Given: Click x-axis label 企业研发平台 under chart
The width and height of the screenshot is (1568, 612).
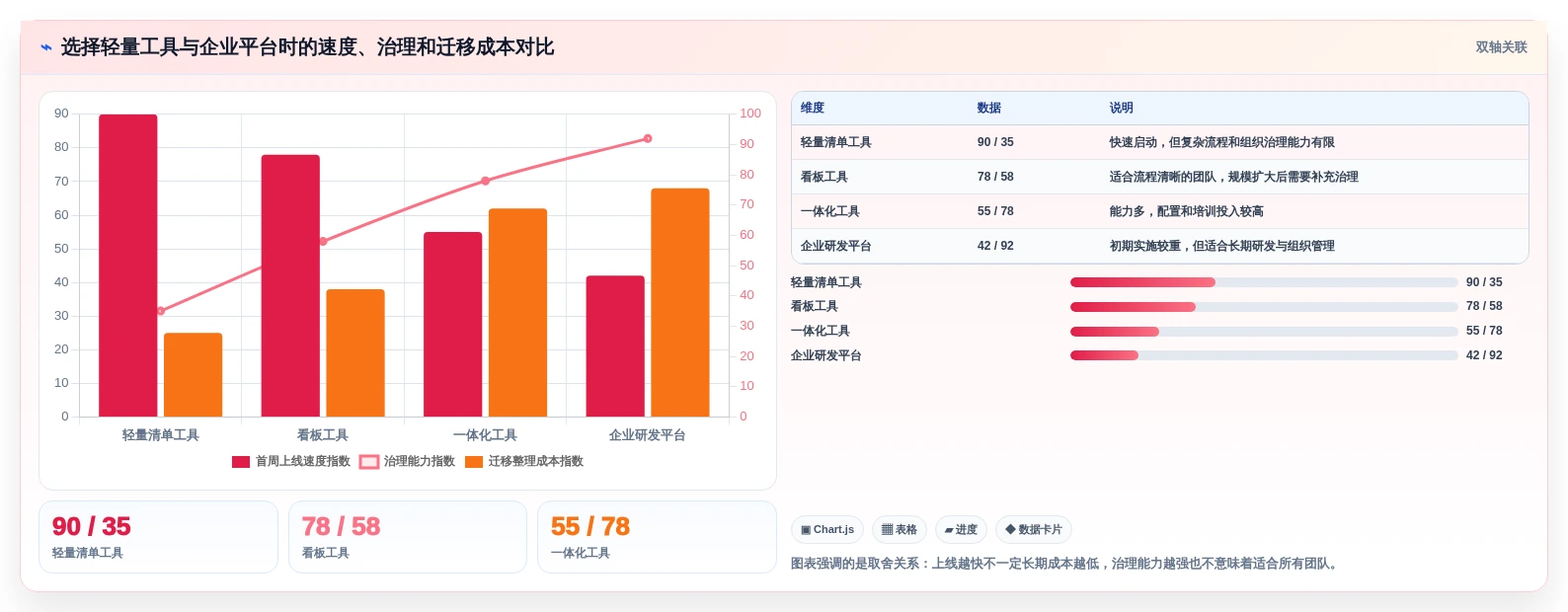Looking at the screenshot, I should point(648,435).
